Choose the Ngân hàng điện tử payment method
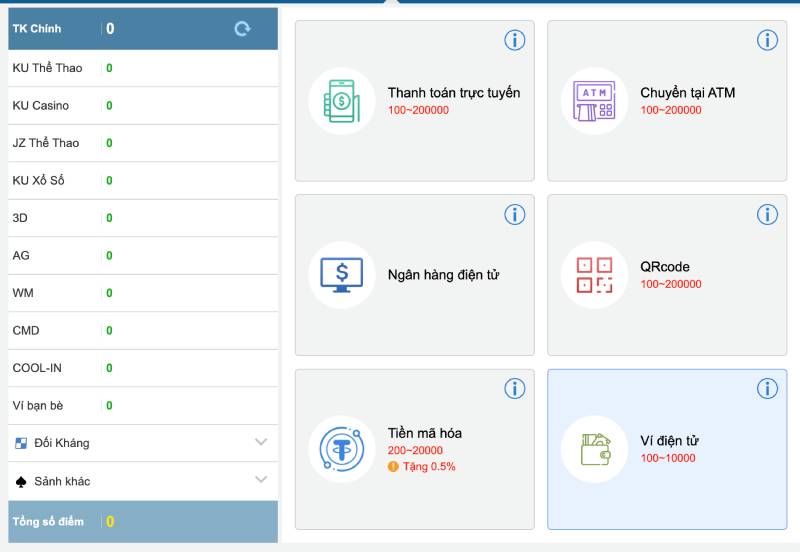 pos(442,275)
